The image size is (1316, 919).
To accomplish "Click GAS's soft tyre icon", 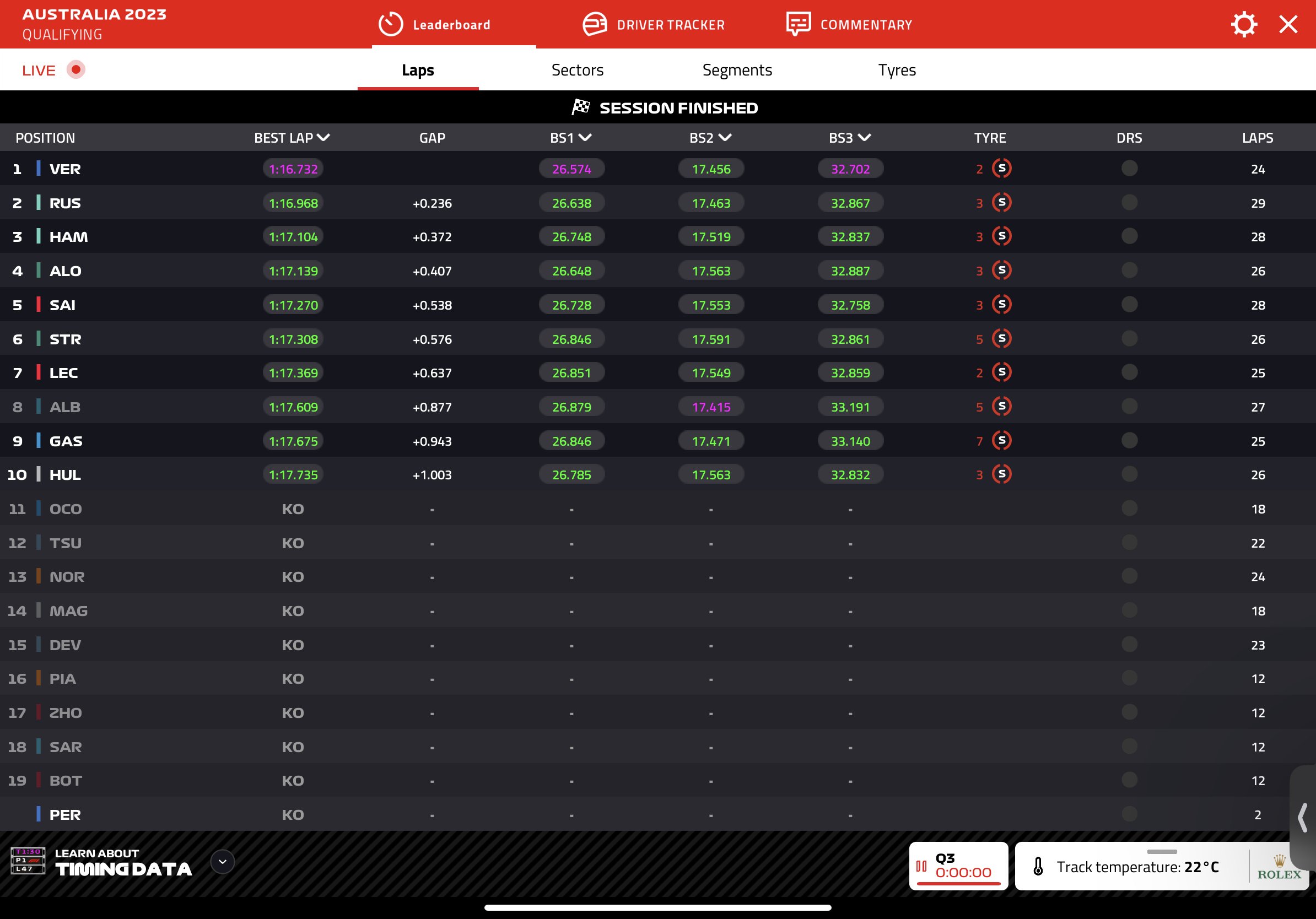I will [x=1001, y=441].
